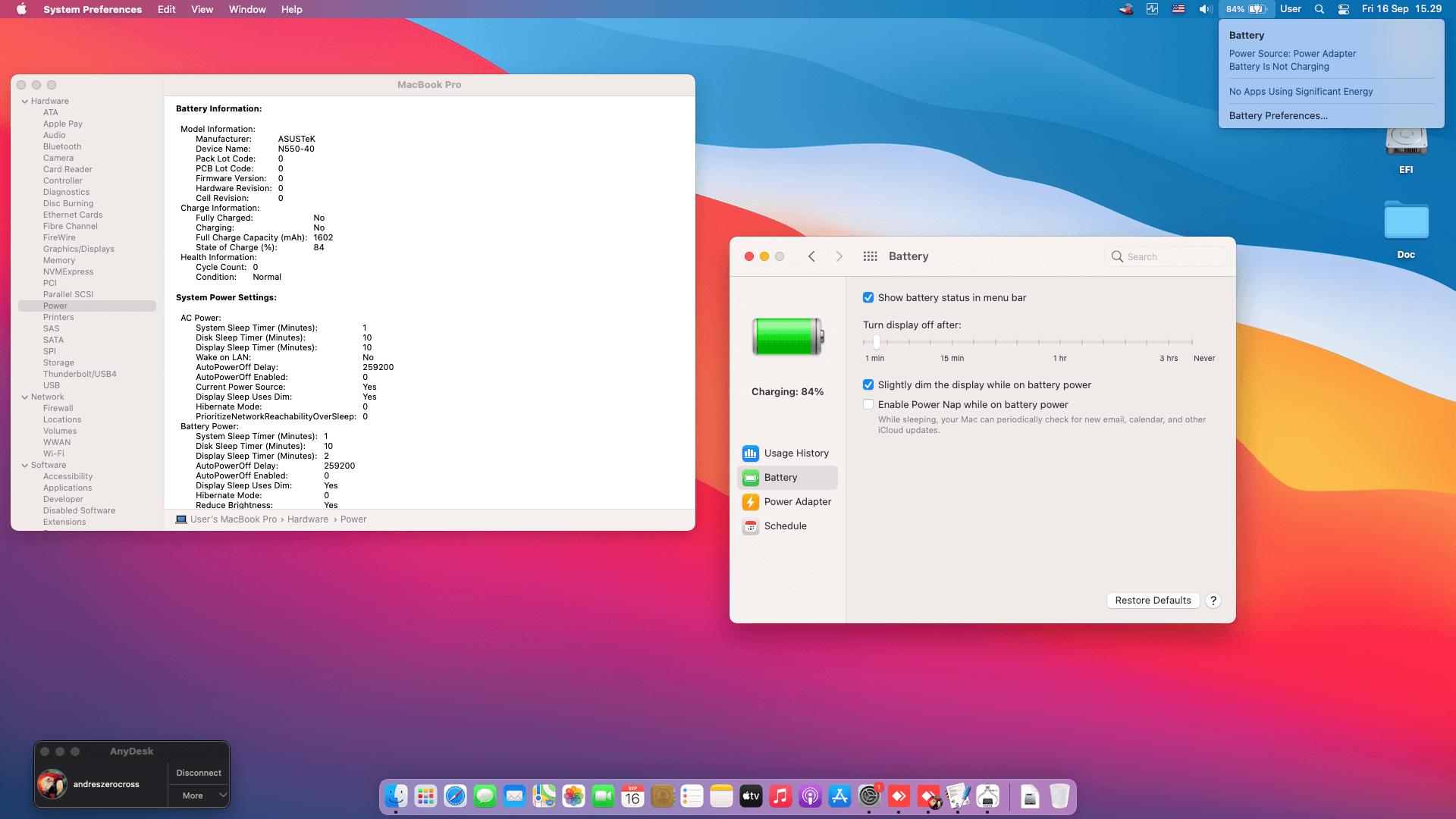This screenshot has height=819, width=1456.
Task: Collapse the Network tree section
Action: coord(25,397)
